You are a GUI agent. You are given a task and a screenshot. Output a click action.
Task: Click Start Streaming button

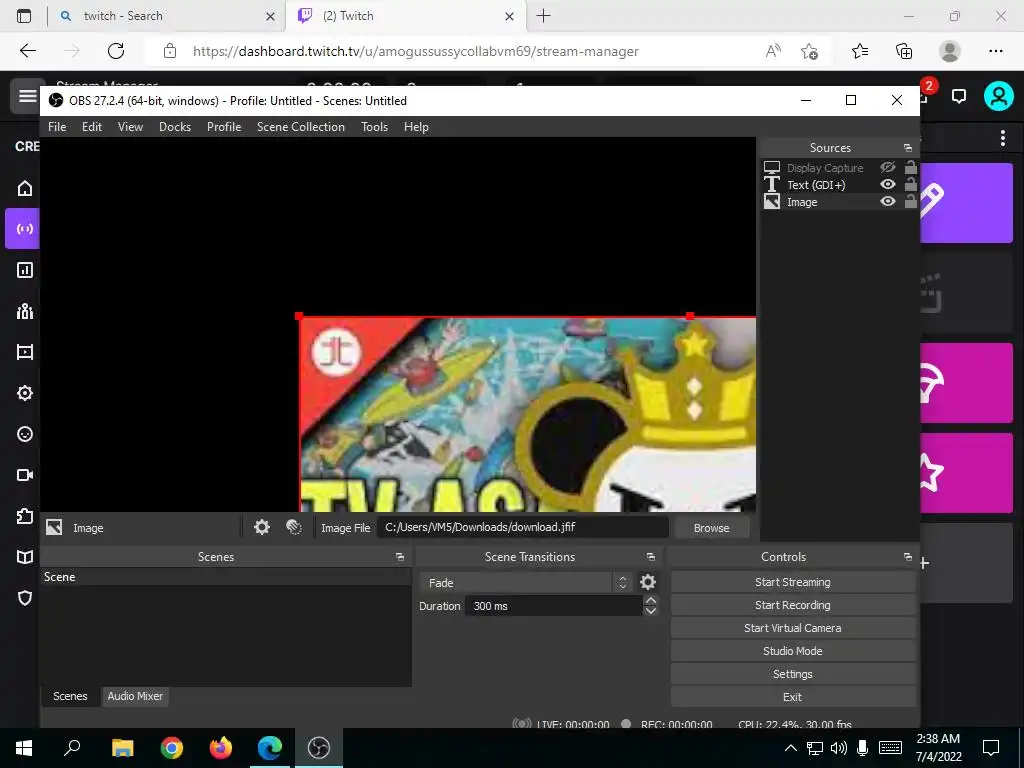(793, 582)
